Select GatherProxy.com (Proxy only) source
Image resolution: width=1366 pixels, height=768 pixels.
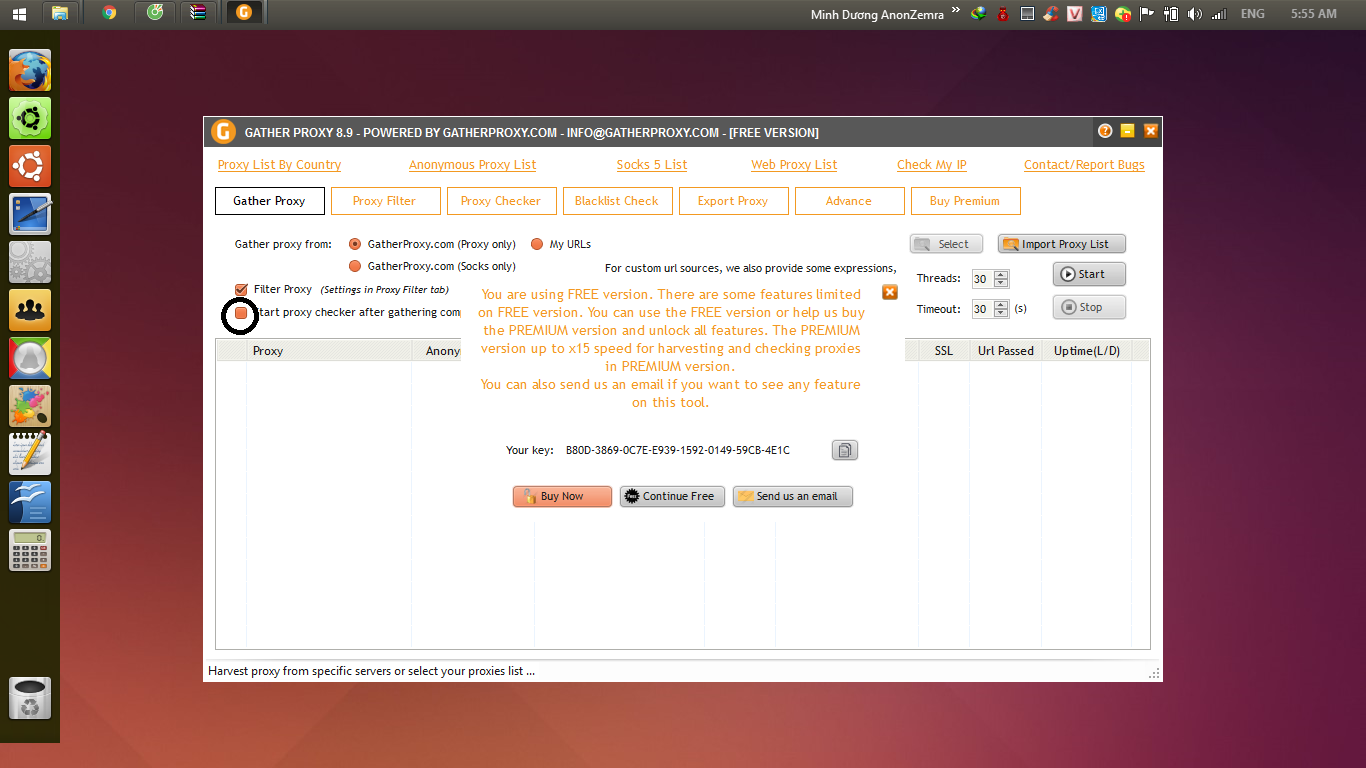355,244
